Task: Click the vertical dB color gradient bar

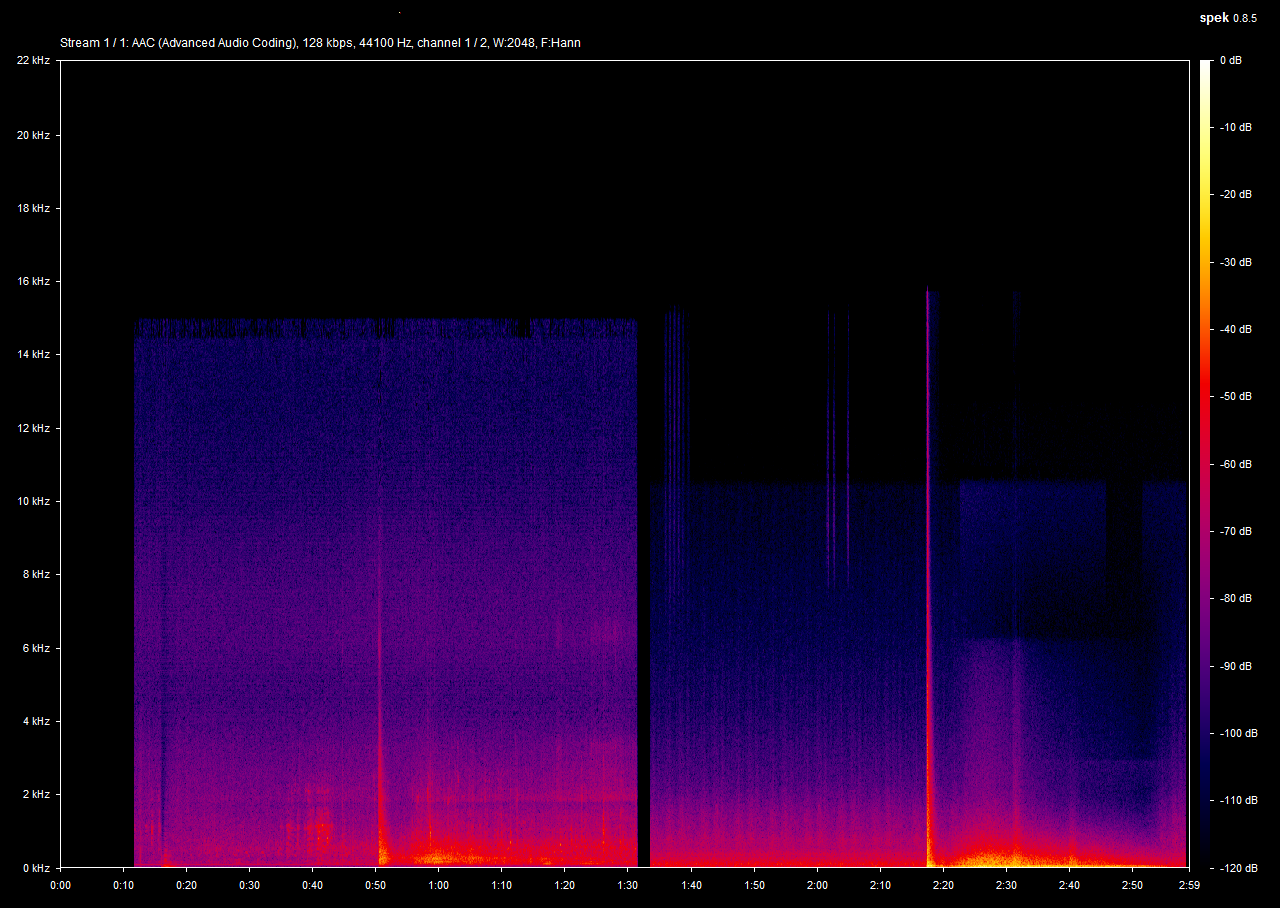Action: click(1205, 464)
